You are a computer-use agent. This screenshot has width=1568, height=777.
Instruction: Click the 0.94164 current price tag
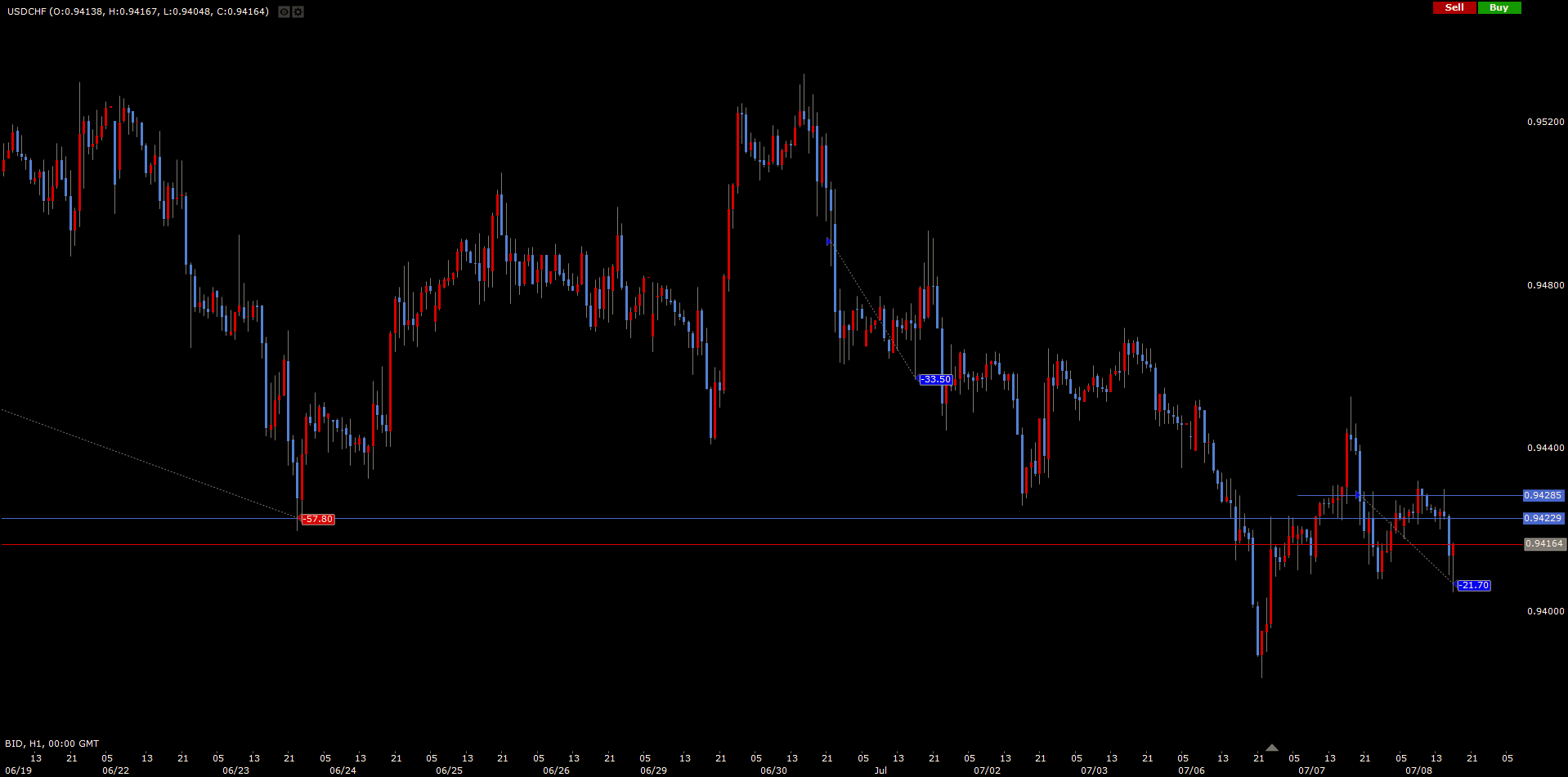(1543, 544)
